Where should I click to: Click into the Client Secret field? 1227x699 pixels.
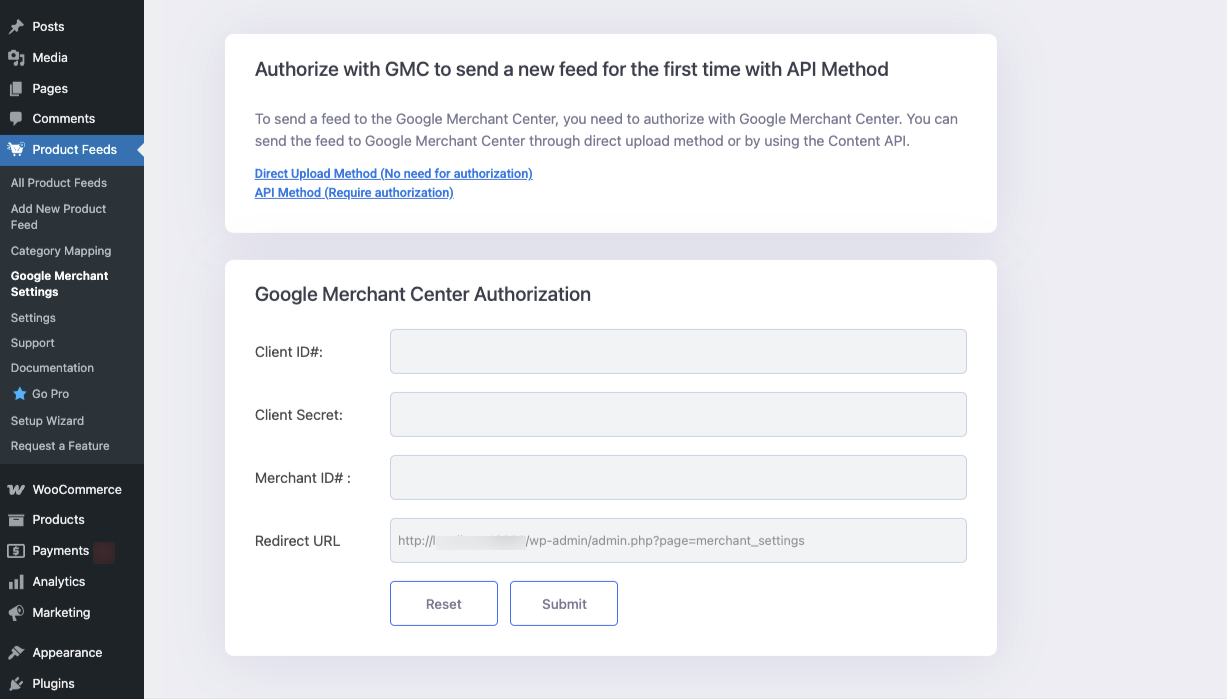point(678,415)
